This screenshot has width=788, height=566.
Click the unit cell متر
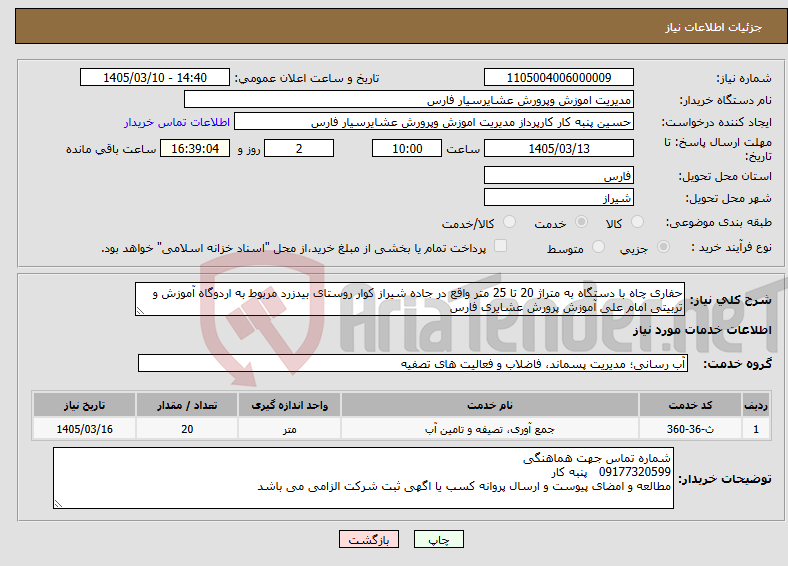[x=289, y=429]
